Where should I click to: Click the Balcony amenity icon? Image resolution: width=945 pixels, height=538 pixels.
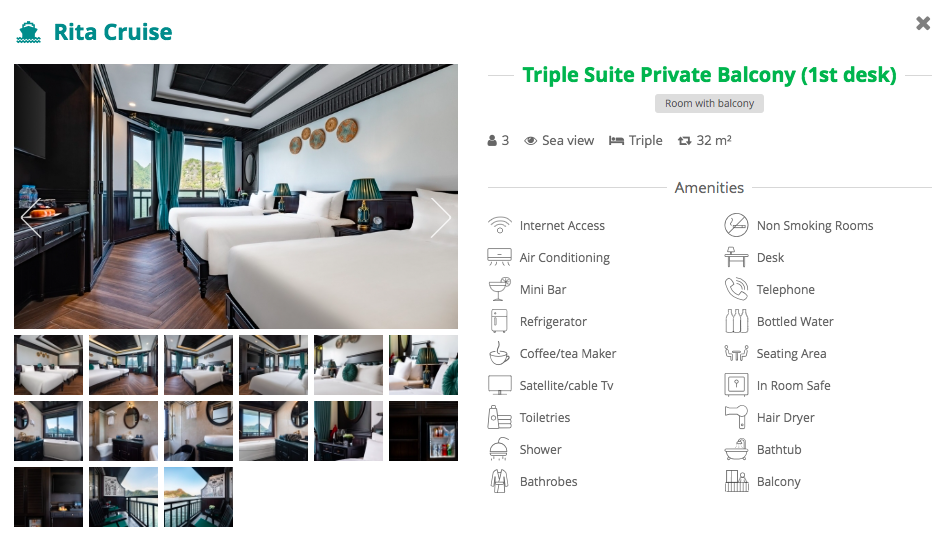736,481
